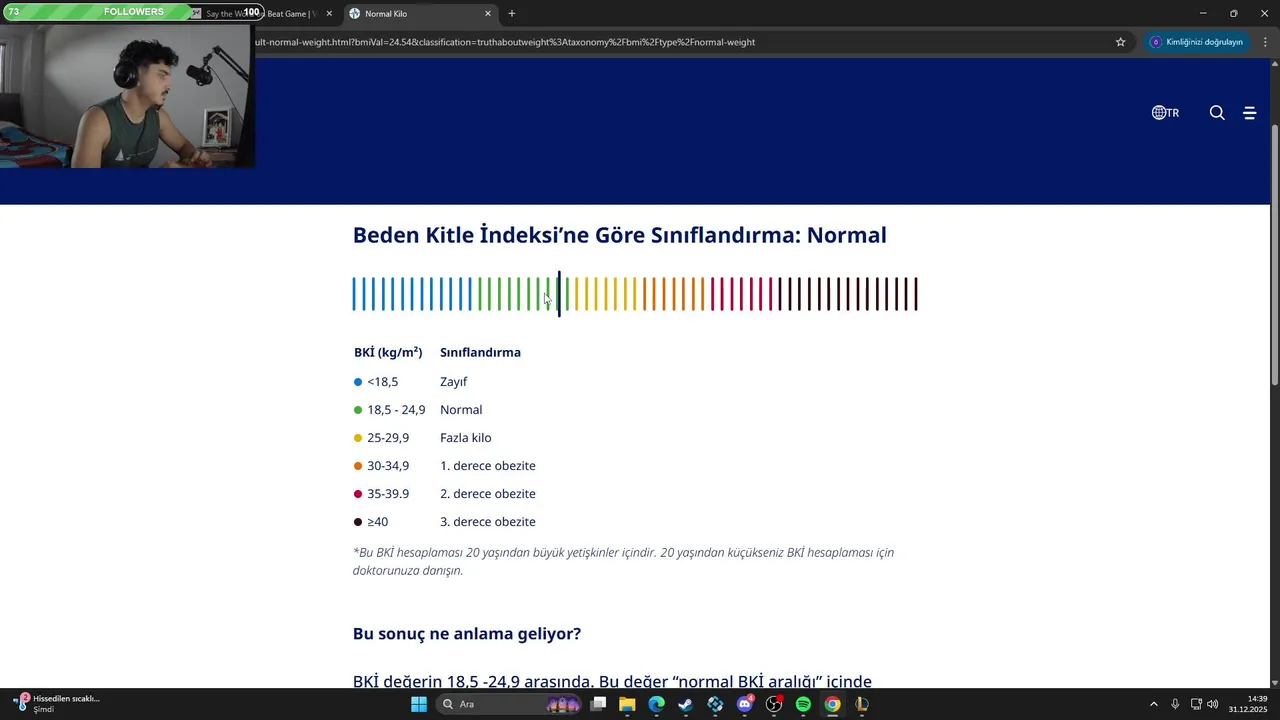Click the 'BKİ (kg/m²)' column header
The image size is (1280, 720).
388,352
